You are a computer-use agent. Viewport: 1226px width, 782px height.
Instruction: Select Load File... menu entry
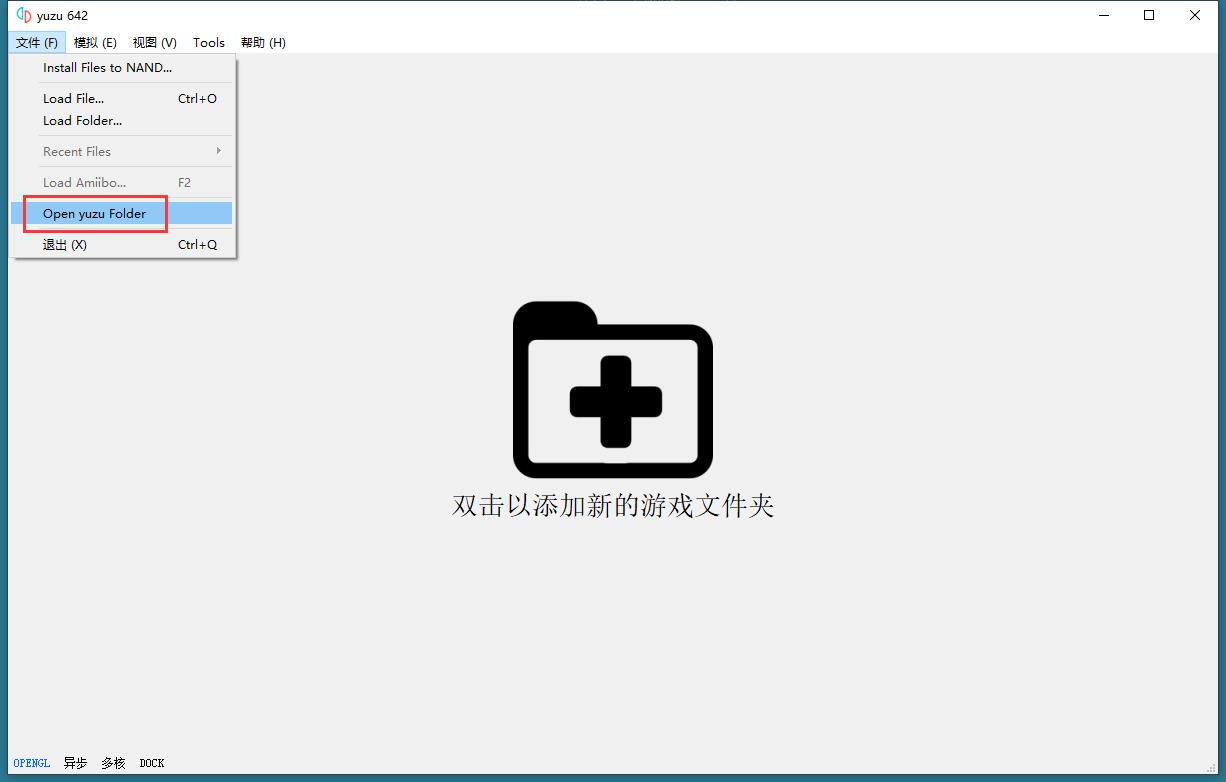click(x=122, y=99)
